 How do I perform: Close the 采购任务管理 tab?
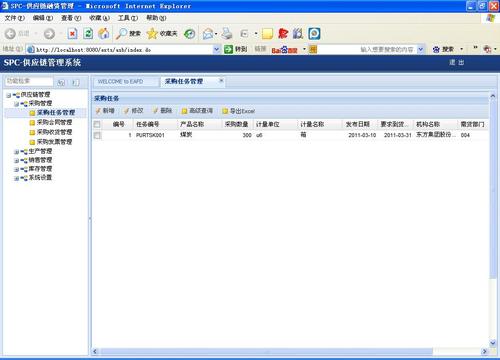pyautogui.click(x=221, y=81)
